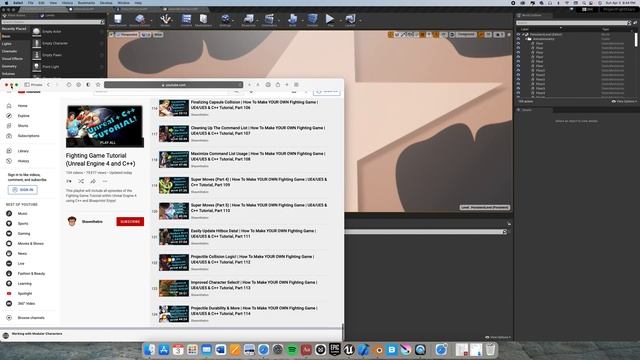Open the Content browser toolbar icon
The height and width of the screenshot is (360, 640).
[187, 20]
